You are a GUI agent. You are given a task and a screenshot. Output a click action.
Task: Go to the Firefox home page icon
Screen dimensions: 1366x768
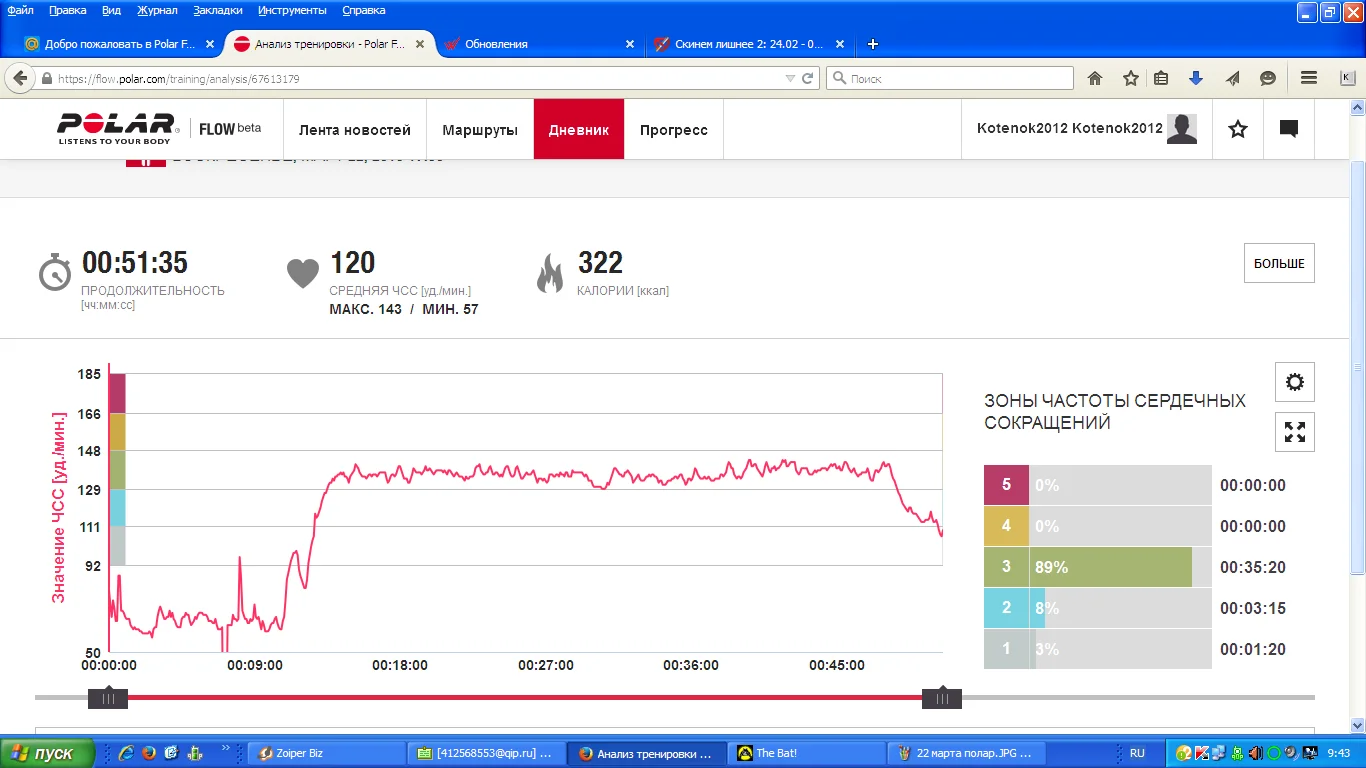1095,78
